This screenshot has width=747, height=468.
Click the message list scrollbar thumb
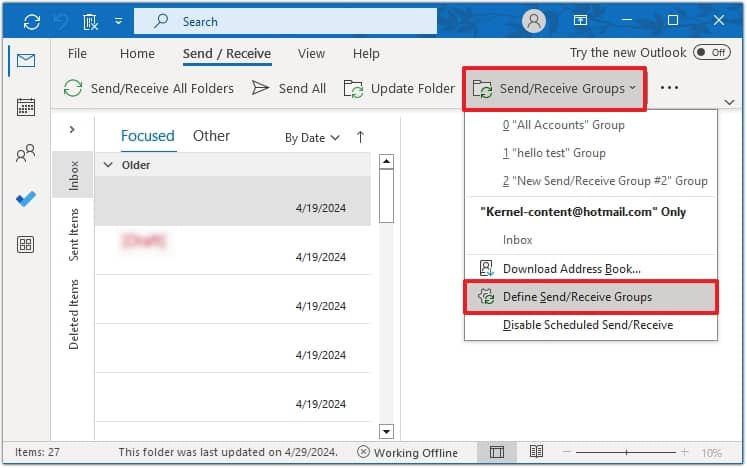coord(386,196)
